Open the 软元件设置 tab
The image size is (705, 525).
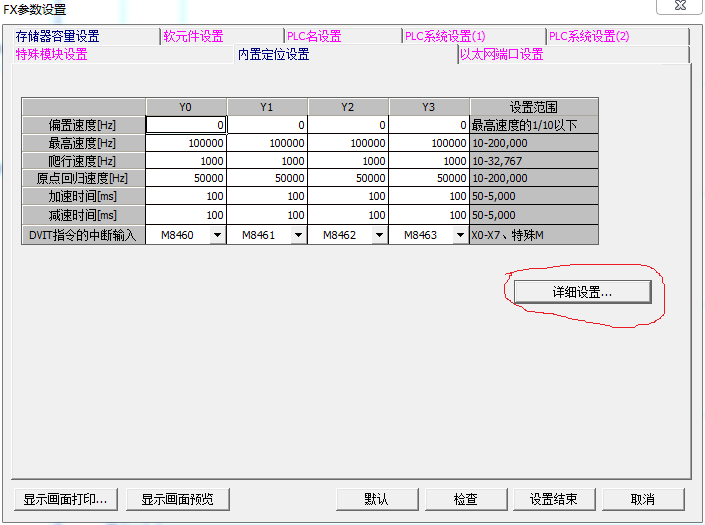pyautogui.click(x=194, y=36)
